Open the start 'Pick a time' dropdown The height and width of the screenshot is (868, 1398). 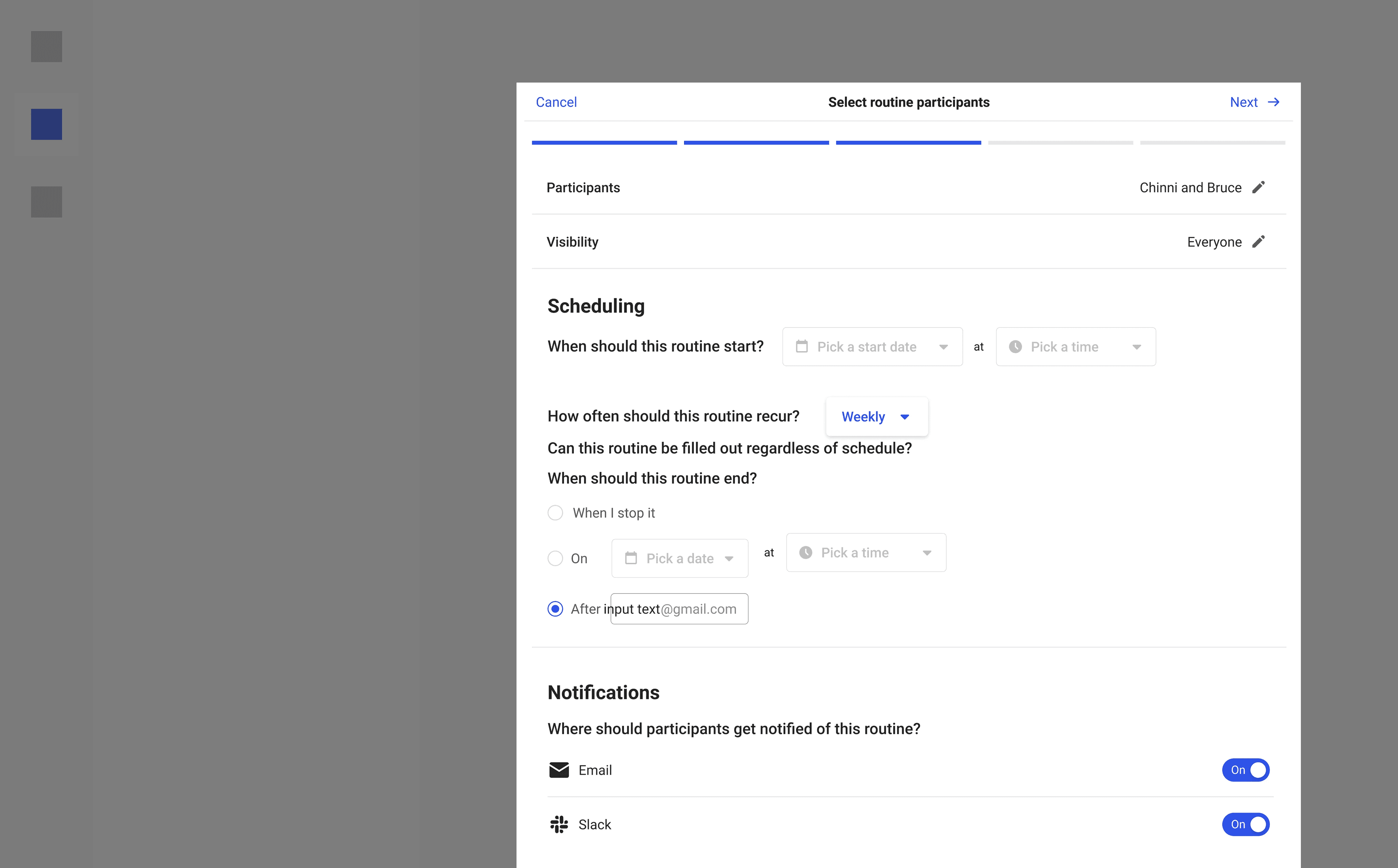tap(1075, 347)
